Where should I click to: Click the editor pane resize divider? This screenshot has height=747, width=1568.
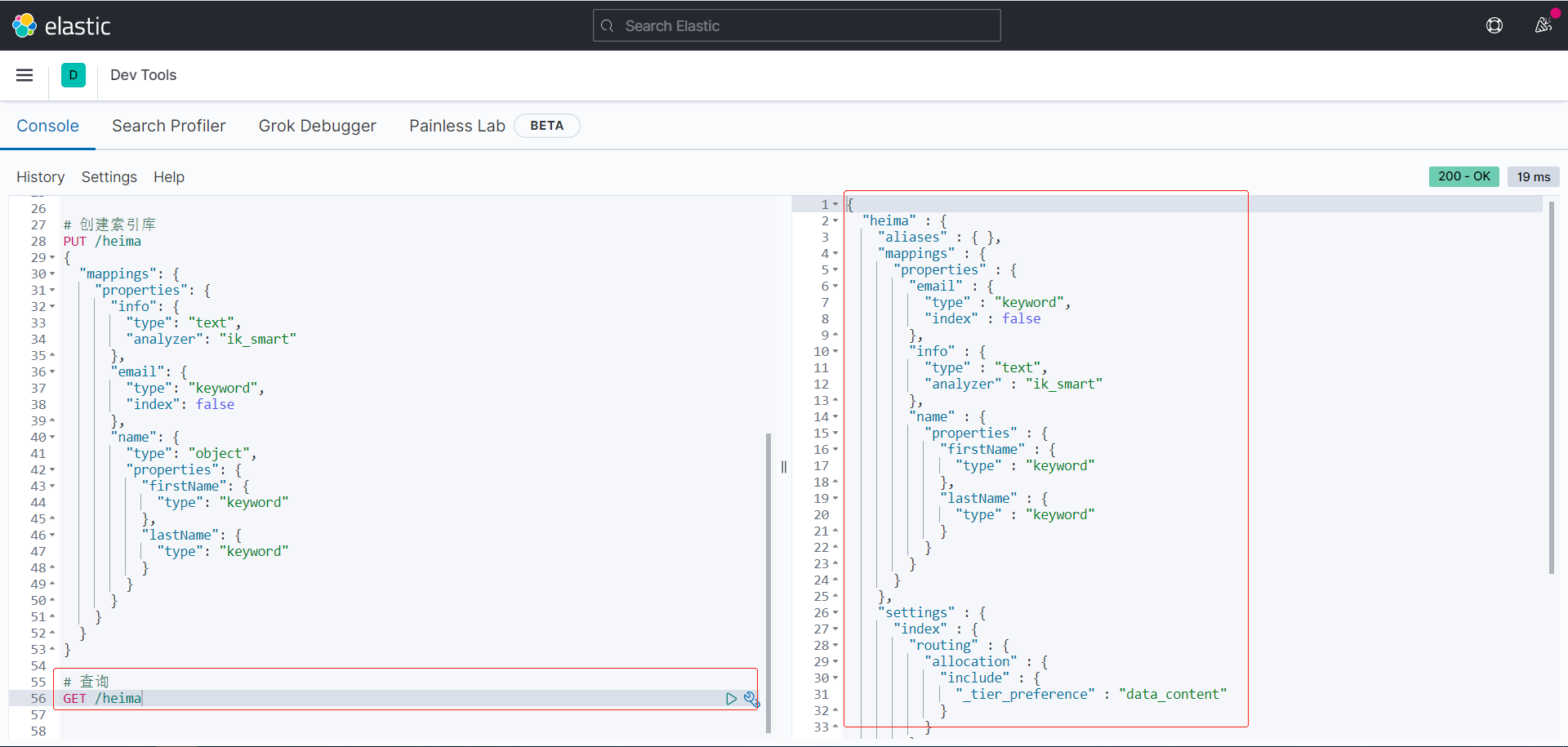(x=783, y=467)
